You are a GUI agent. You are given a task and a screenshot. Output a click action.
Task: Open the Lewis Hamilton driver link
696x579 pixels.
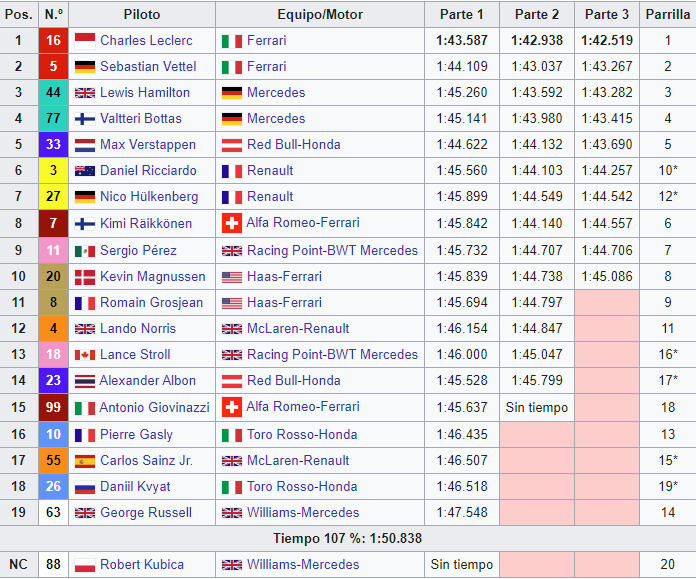145,92
